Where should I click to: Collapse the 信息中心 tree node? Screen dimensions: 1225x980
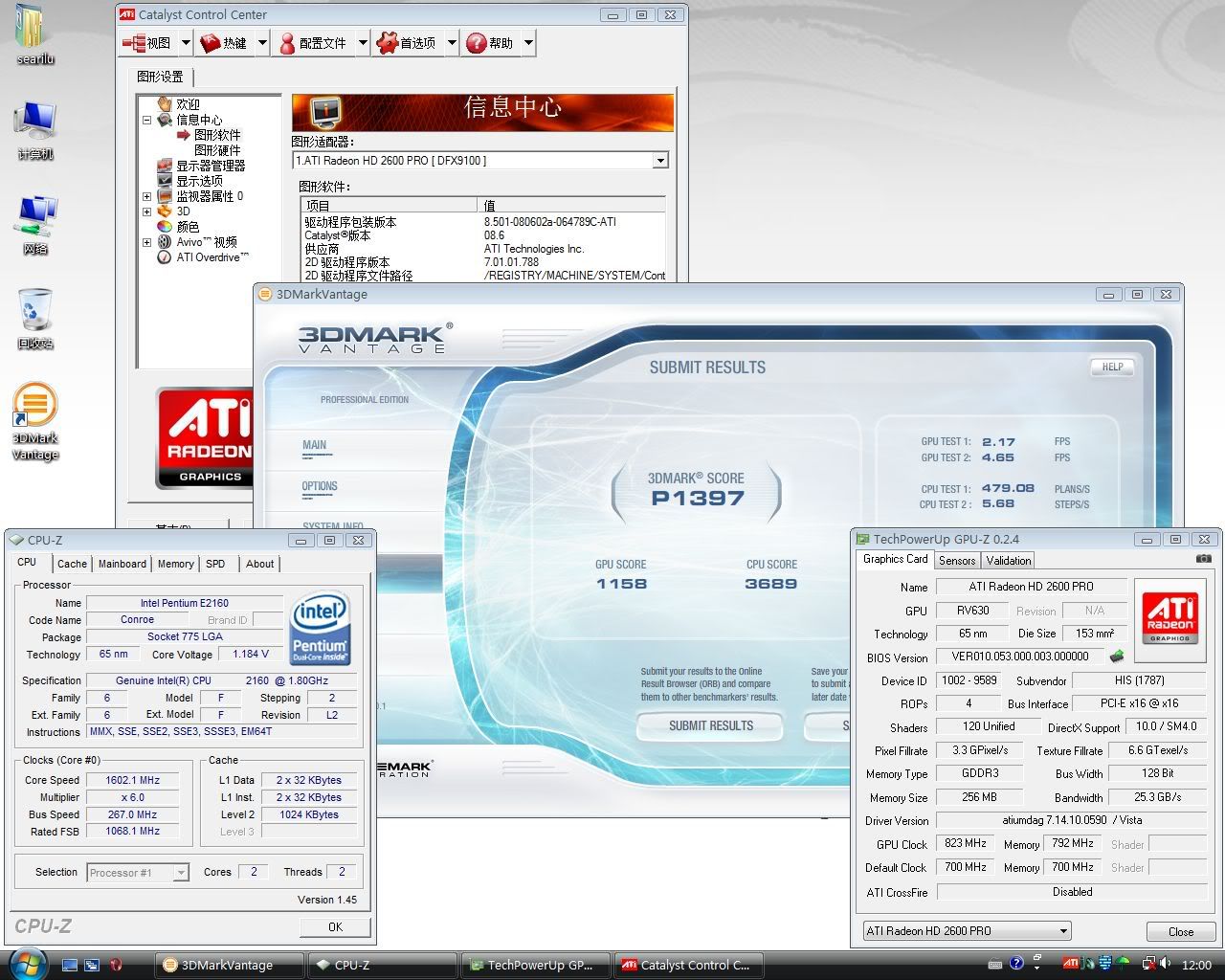click(146, 121)
